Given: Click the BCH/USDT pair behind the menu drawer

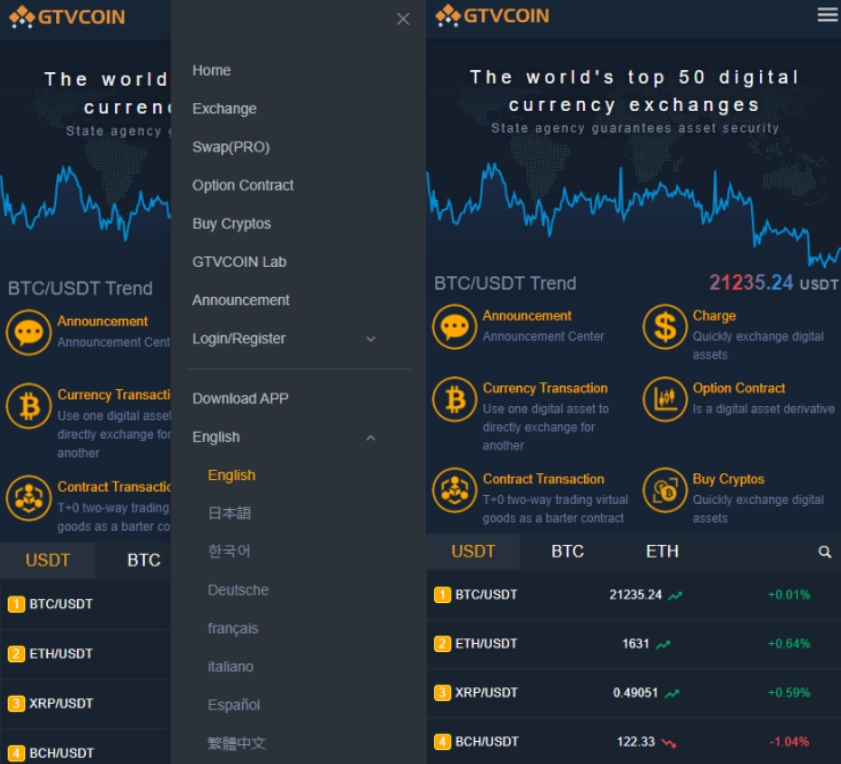Looking at the screenshot, I should pos(61,753).
